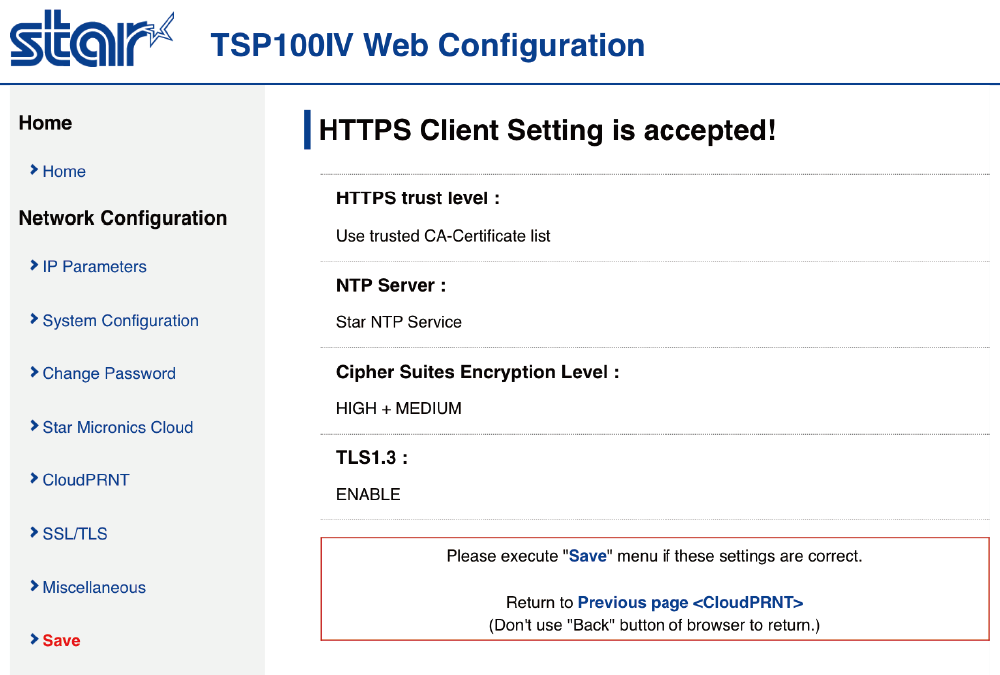Click chevron icon next to Change Password

tap(34, 373)
